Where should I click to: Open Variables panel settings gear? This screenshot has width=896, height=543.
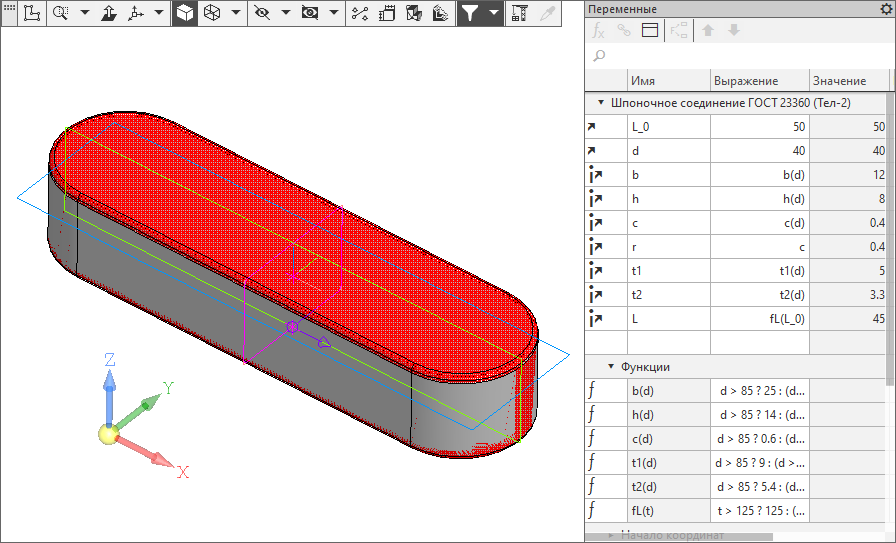[x=885, y=9]
